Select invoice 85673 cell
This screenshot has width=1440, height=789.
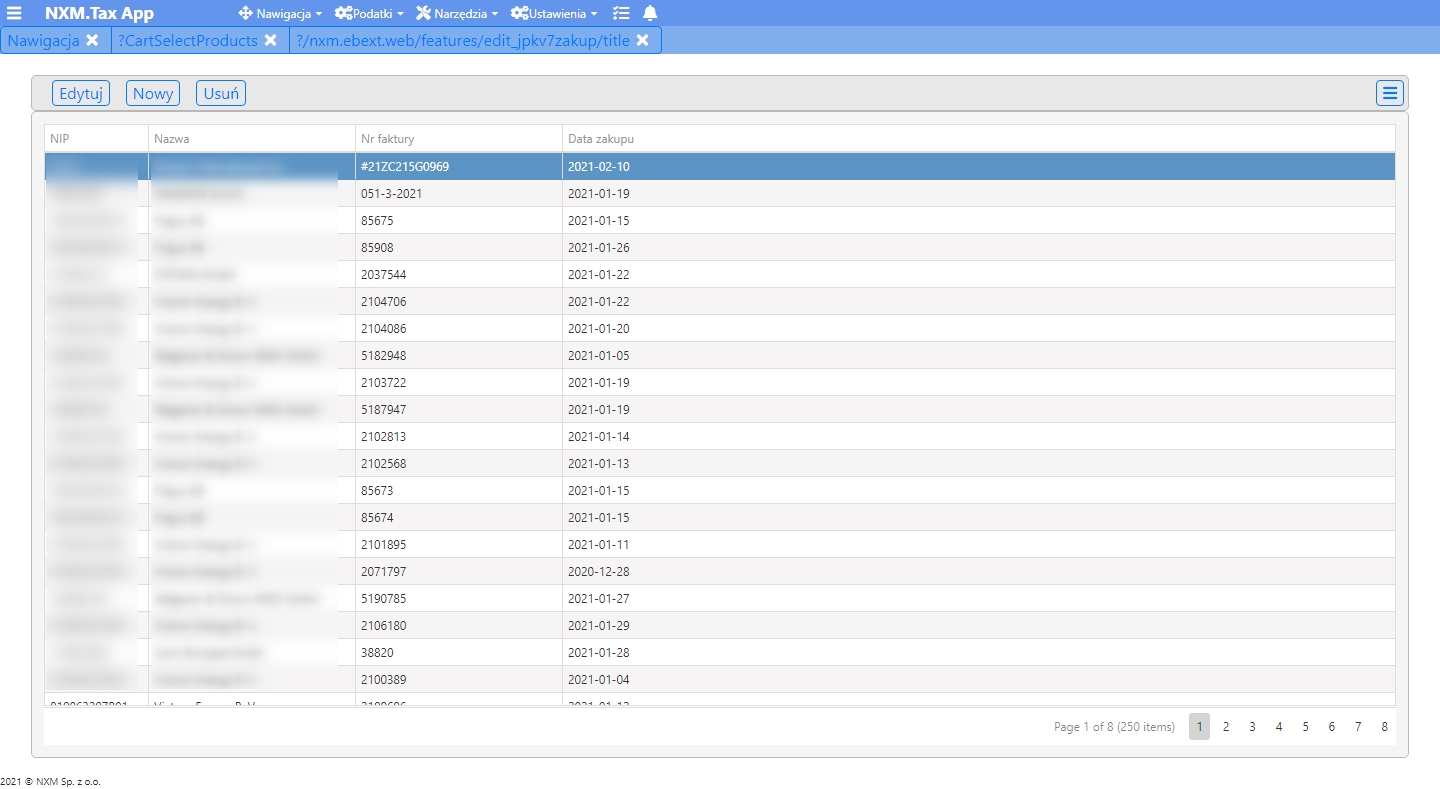point(459,491)
